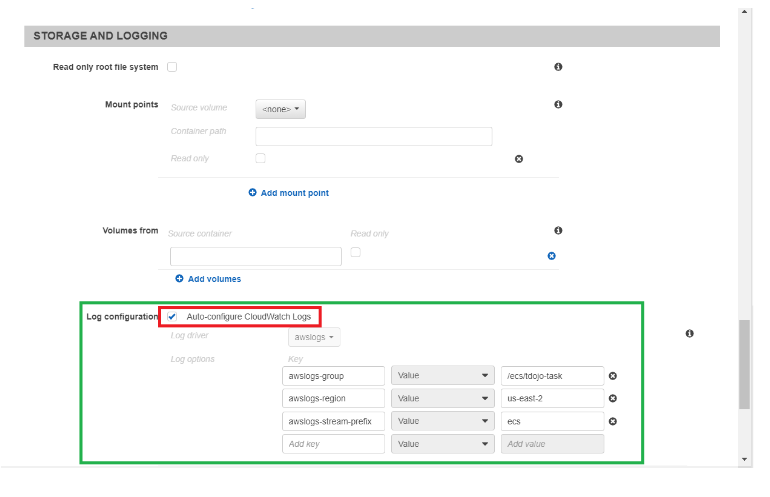Click info icon beside Mount points
The image size is (770, 497).
(558, 105)
